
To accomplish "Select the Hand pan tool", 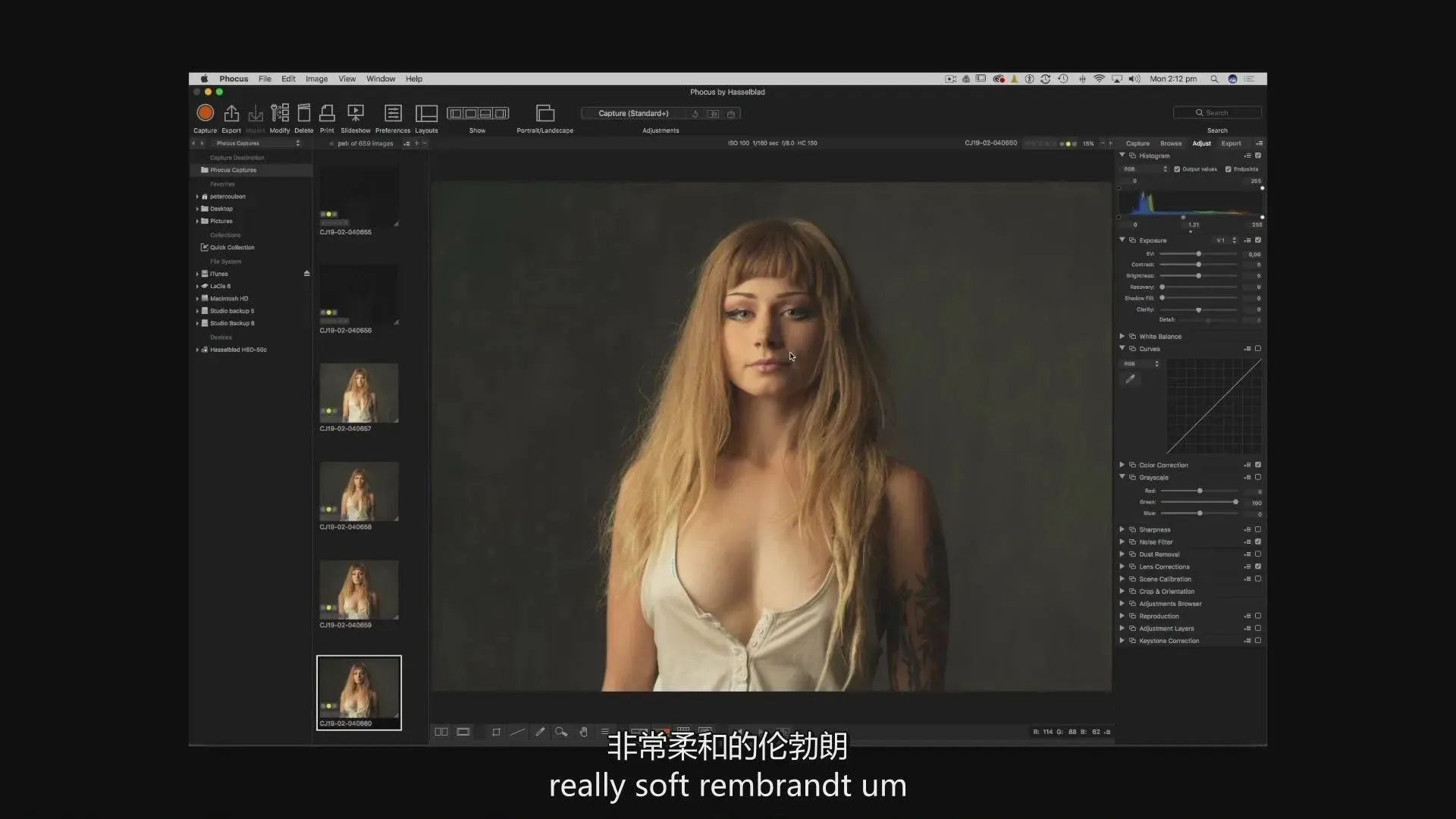I will [583, 733].
